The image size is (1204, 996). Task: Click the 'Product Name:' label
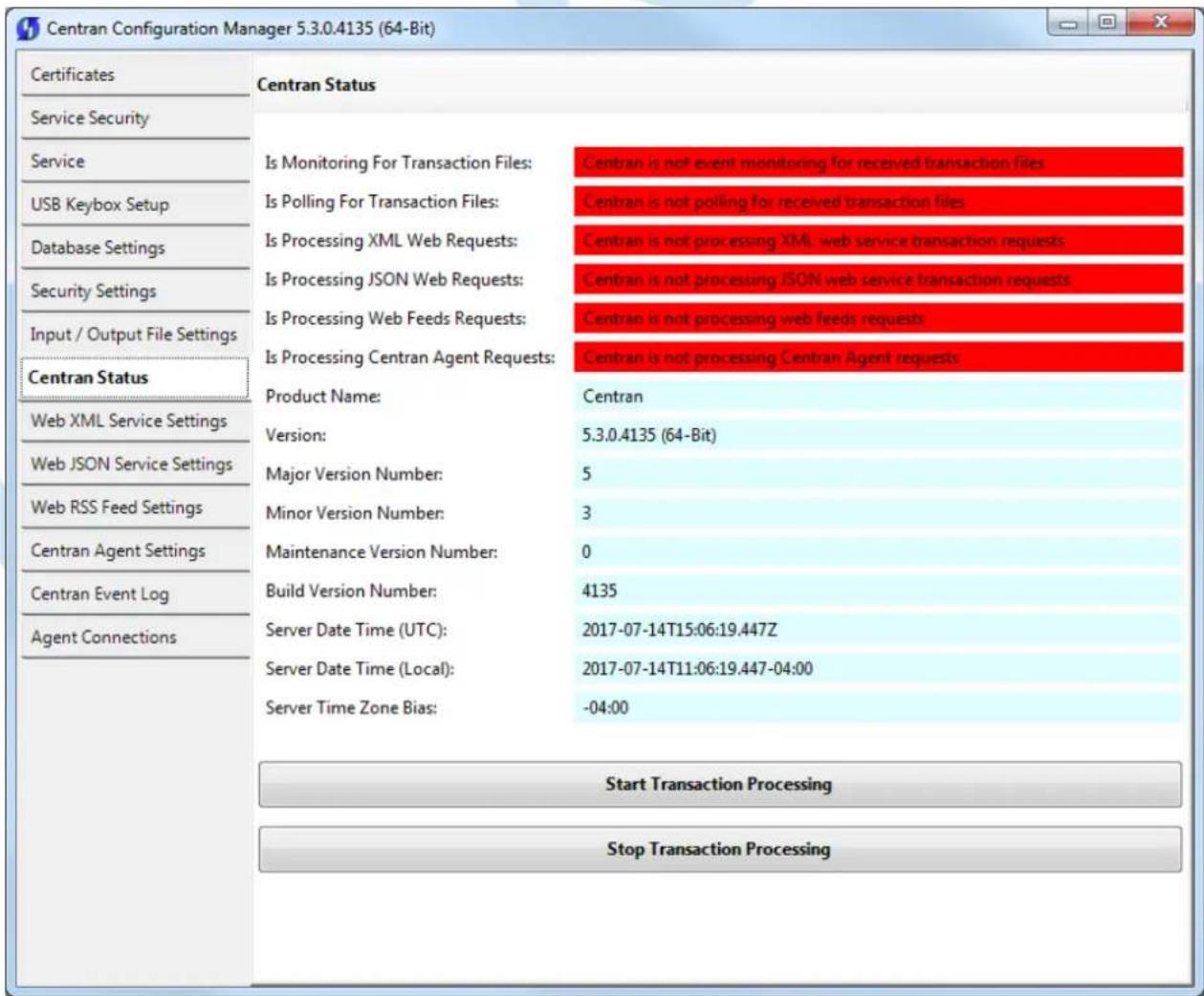pyautogui.click(x=323, y=397)
